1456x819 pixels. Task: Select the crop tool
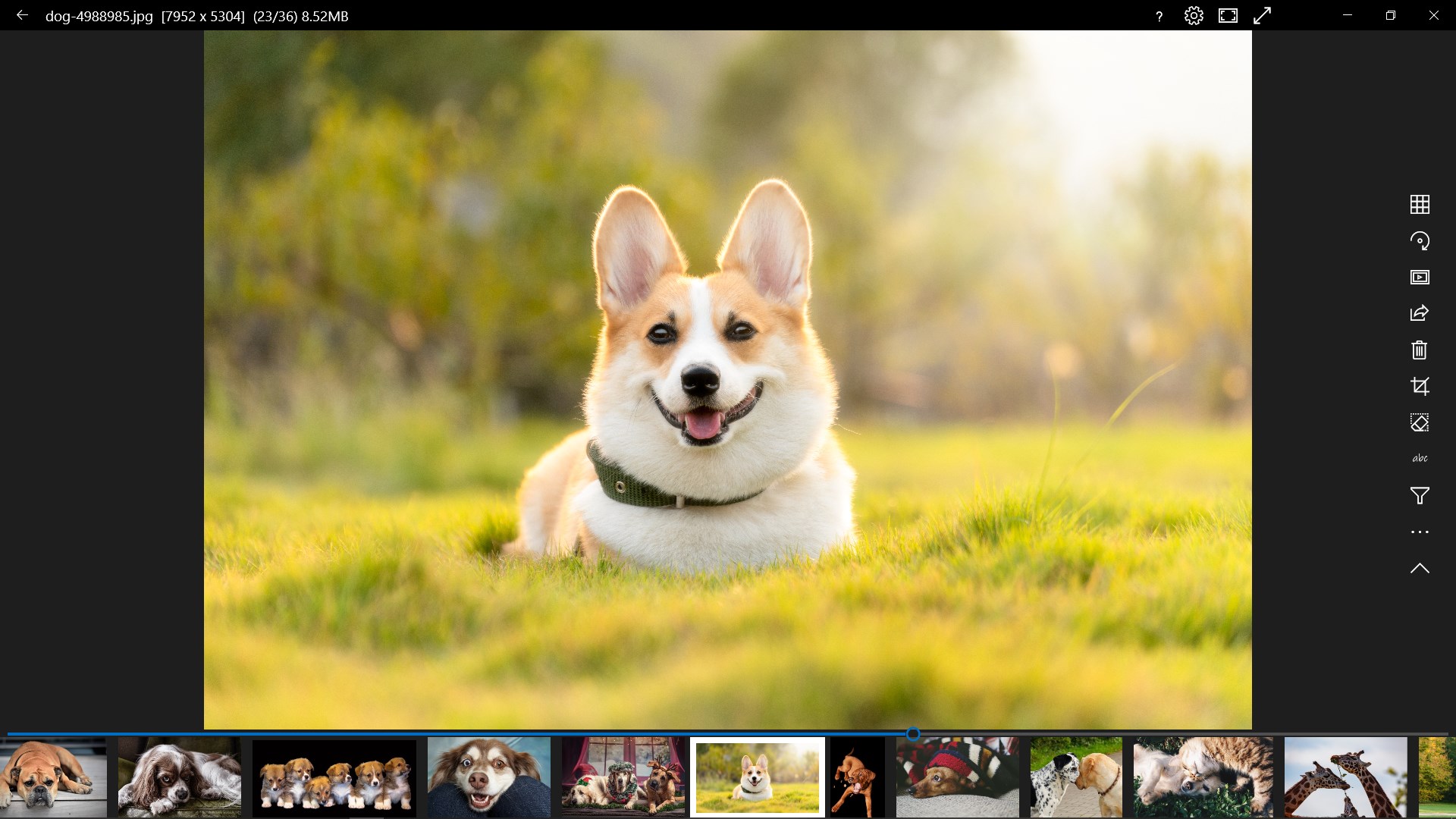(x=1420, y=386)
